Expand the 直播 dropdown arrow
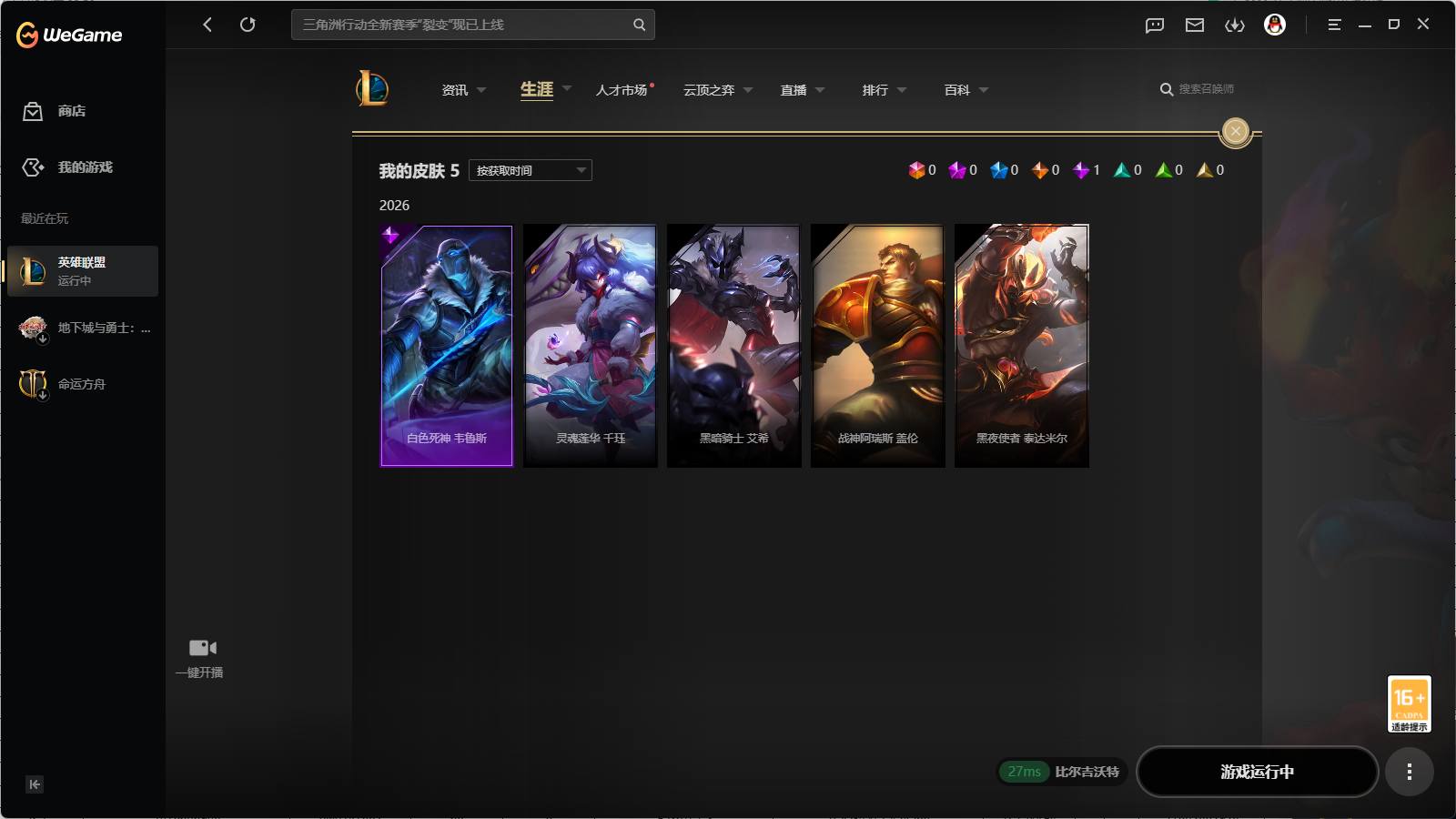The width and height of the screenshot is (1456, 819). click(820, 90)
